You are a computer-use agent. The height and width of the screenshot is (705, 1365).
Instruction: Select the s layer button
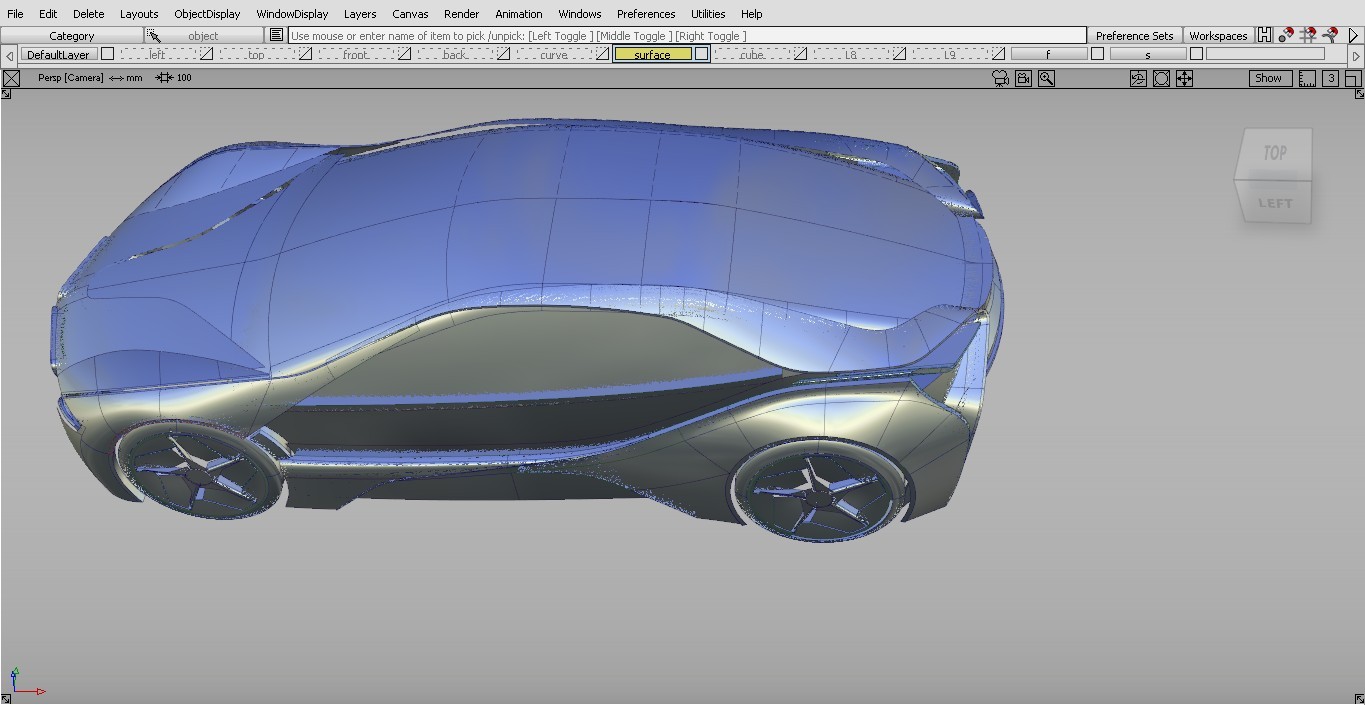pyautogui.click(x=1148, y=54)
